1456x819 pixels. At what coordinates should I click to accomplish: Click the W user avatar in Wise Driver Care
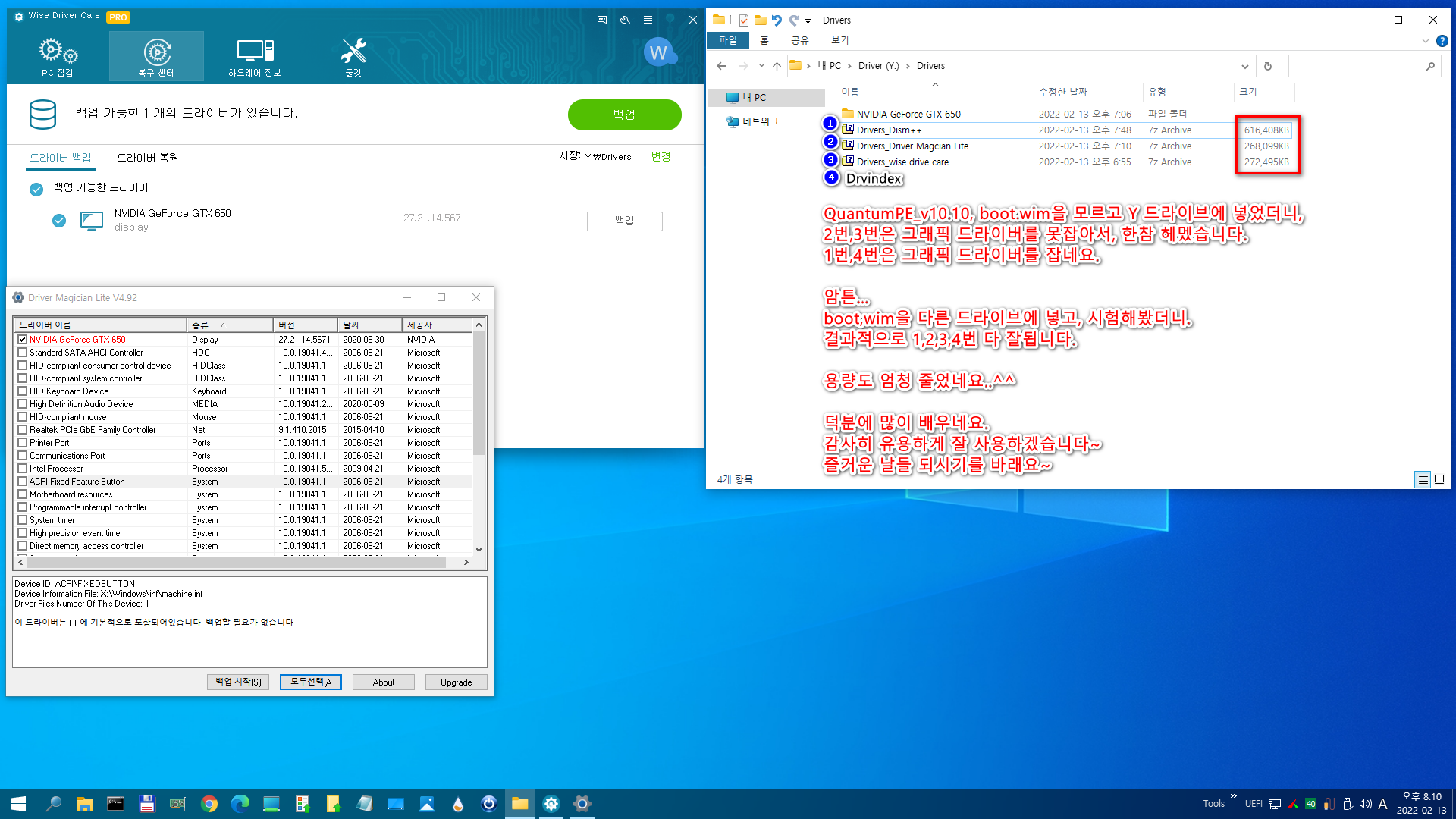[x=658, y=52]
